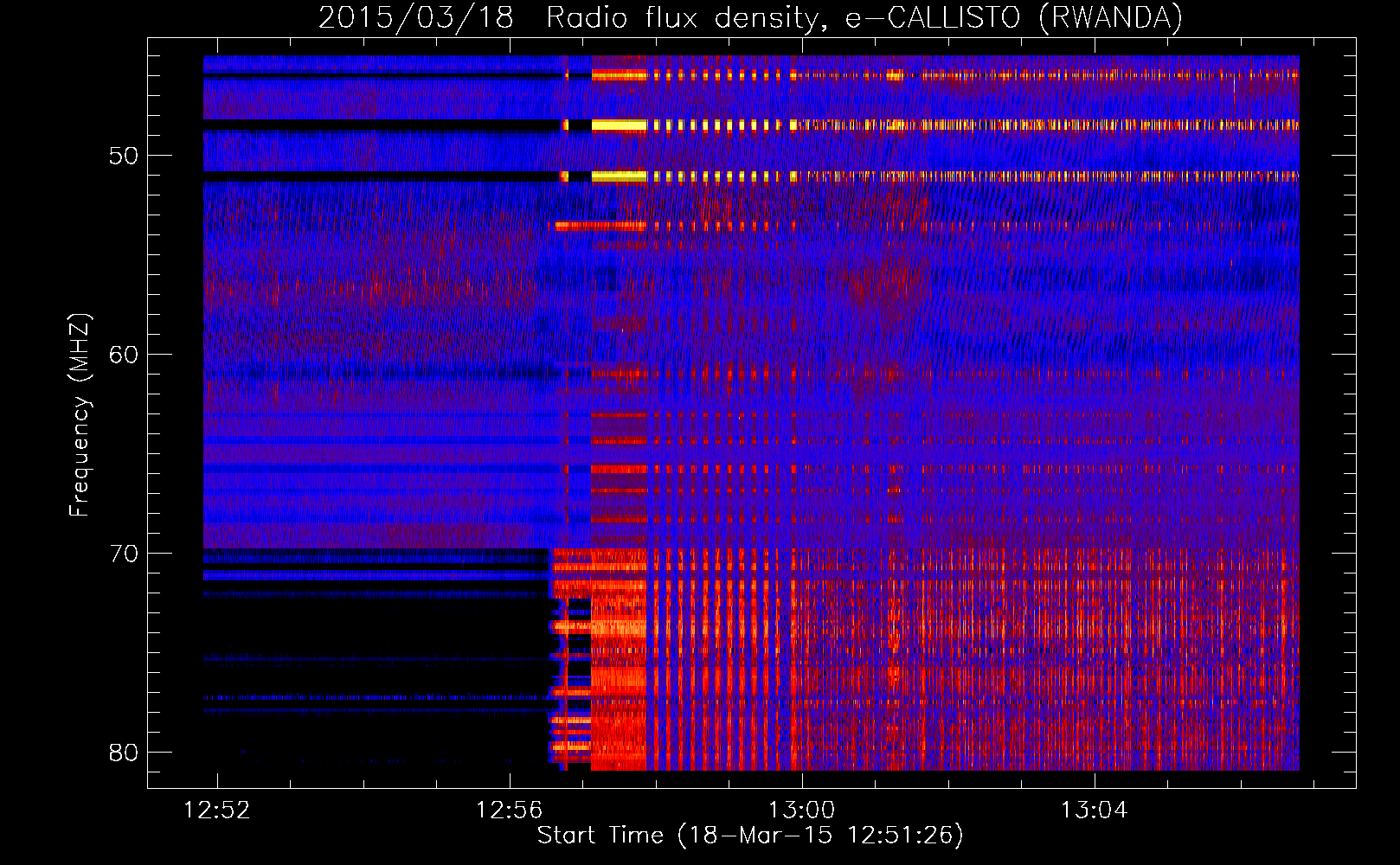Click the 12:52 time tick label
This screenshot has height=865, width=1400.
216,810
